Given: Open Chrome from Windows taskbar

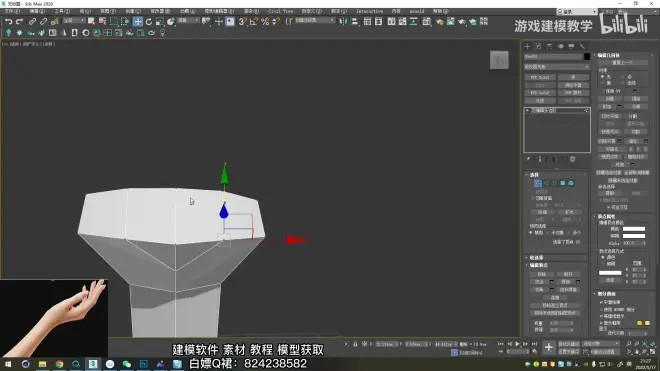Looking at the screenshot, I should coord(59,364).
